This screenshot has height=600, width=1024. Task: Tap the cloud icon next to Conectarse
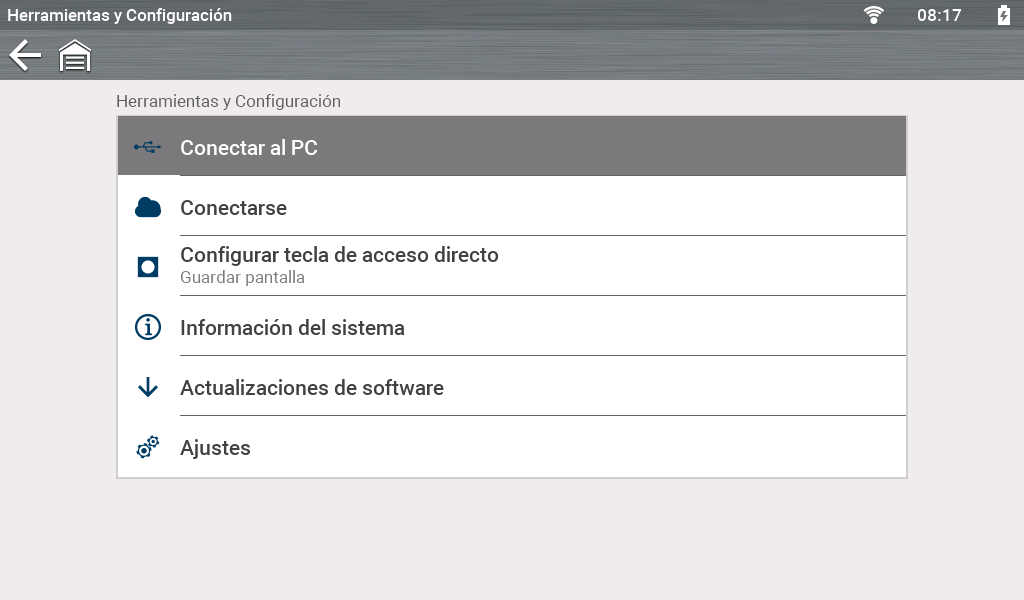pos(148,208)
